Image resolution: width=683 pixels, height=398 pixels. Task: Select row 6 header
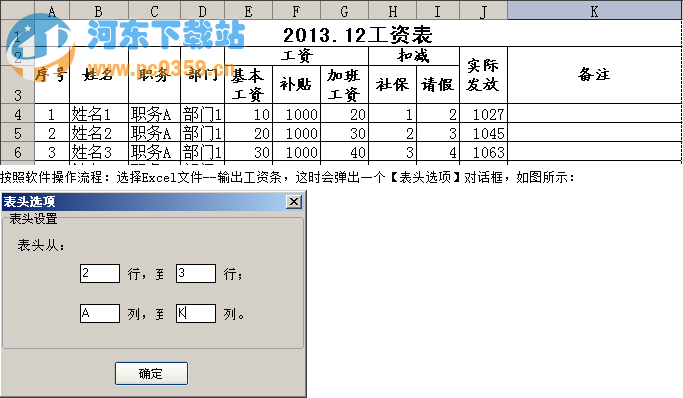17,152
